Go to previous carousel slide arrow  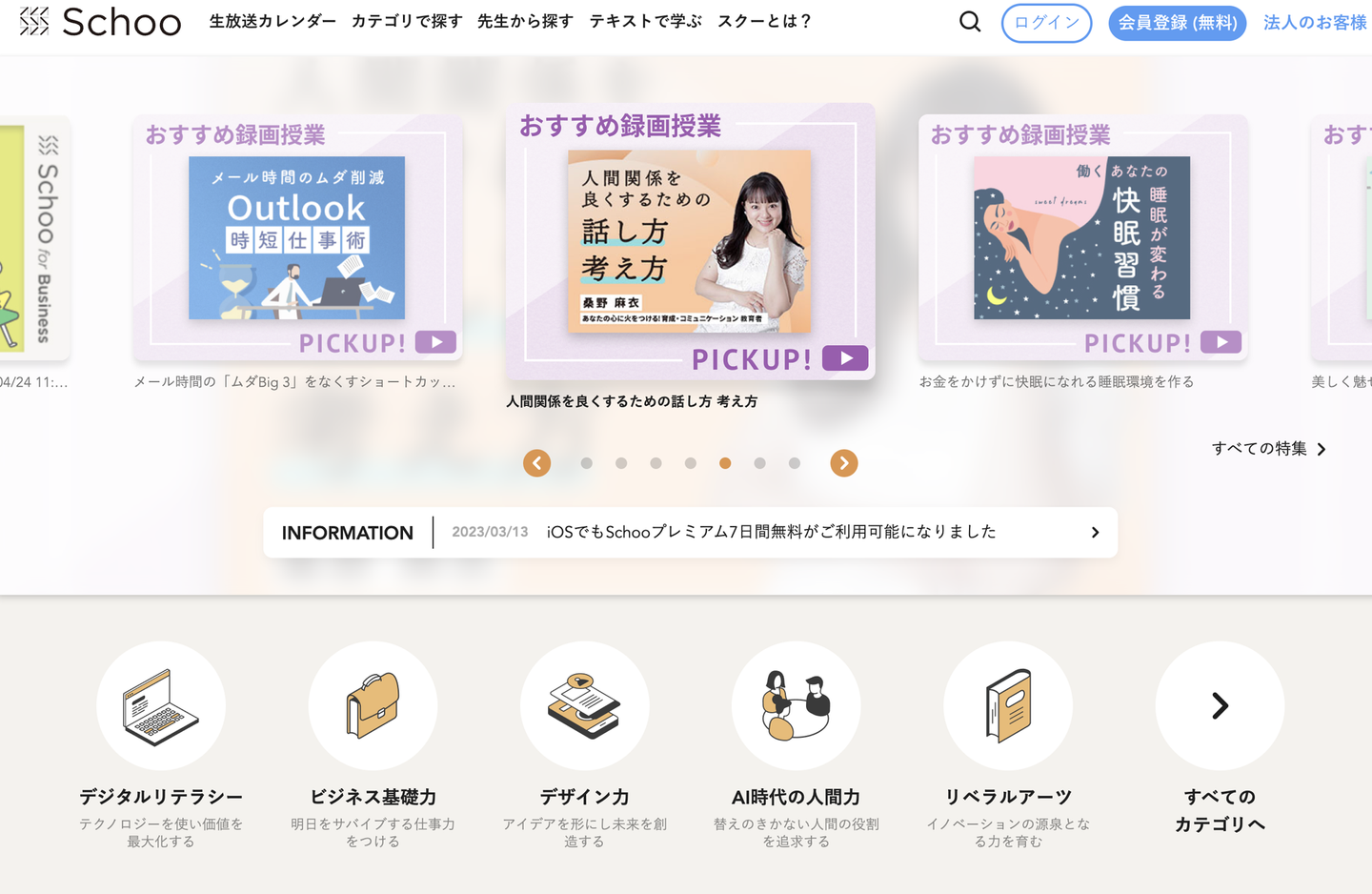pos(537,463)
